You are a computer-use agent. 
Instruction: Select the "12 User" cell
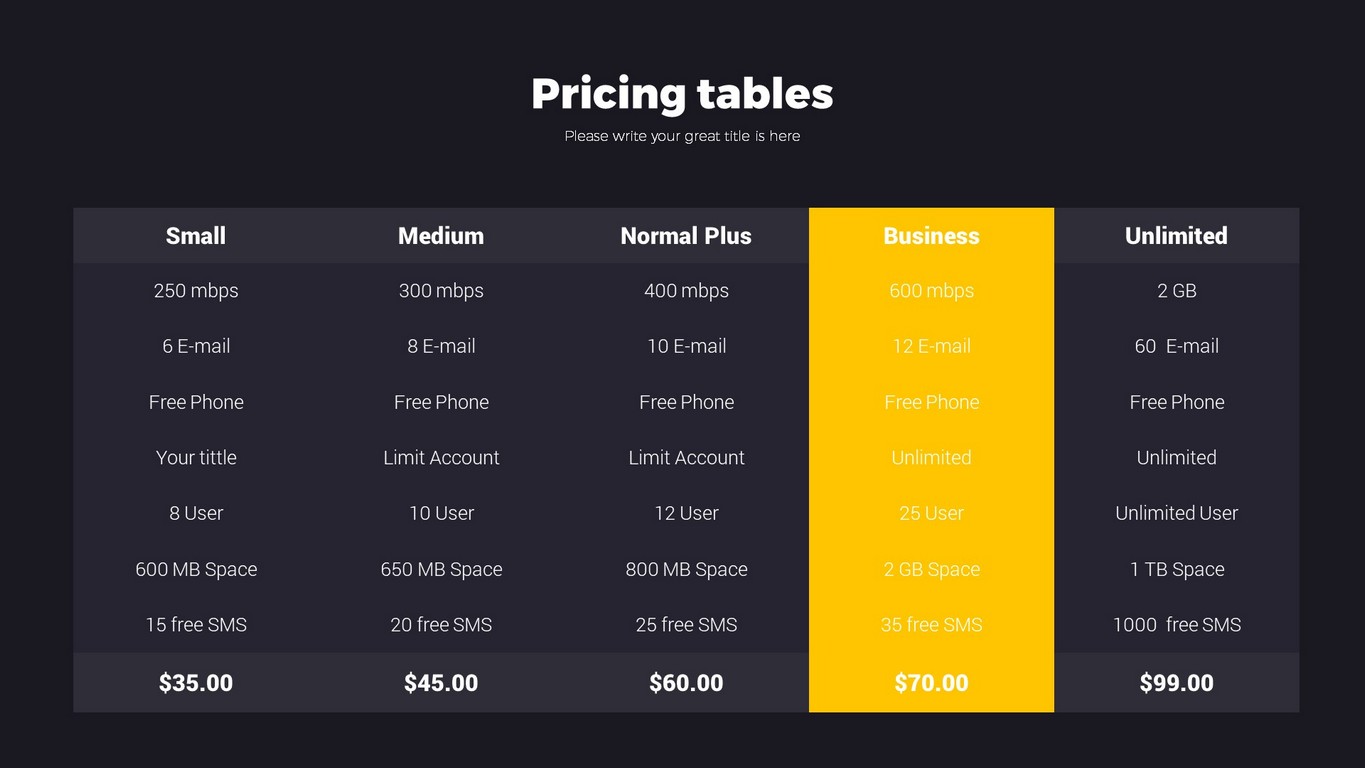click(686, 513)
